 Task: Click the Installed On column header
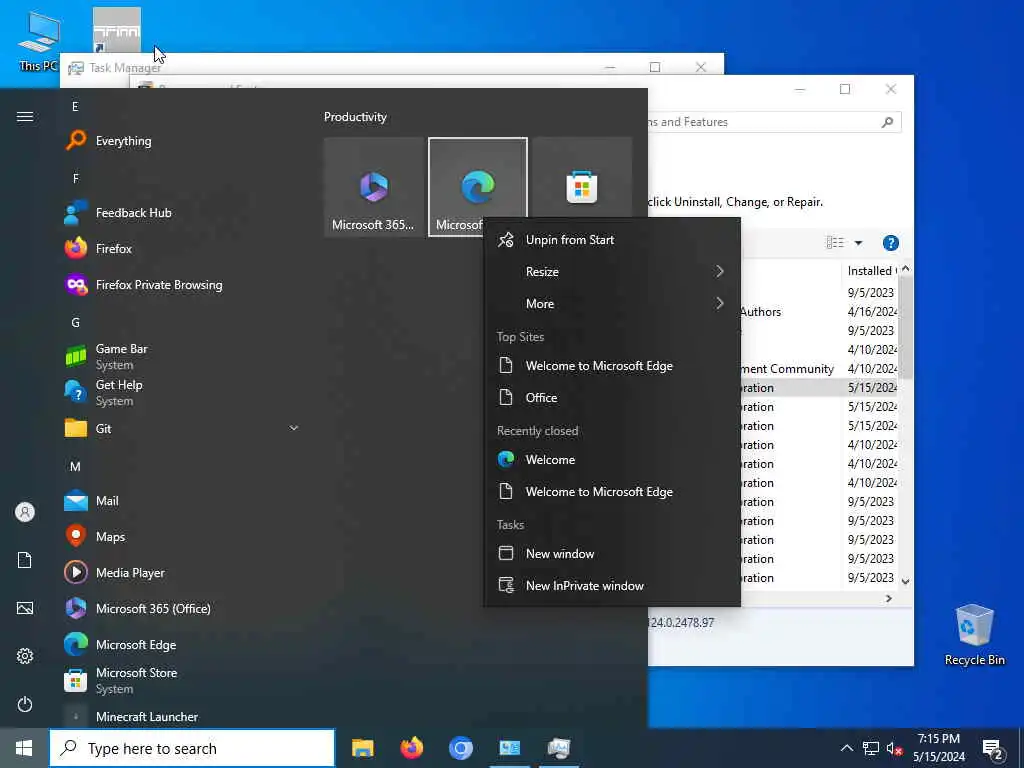coord(870,270)
